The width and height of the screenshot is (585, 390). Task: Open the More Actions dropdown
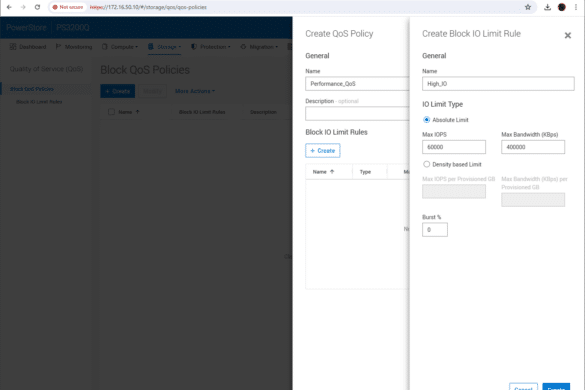(195, 91)
